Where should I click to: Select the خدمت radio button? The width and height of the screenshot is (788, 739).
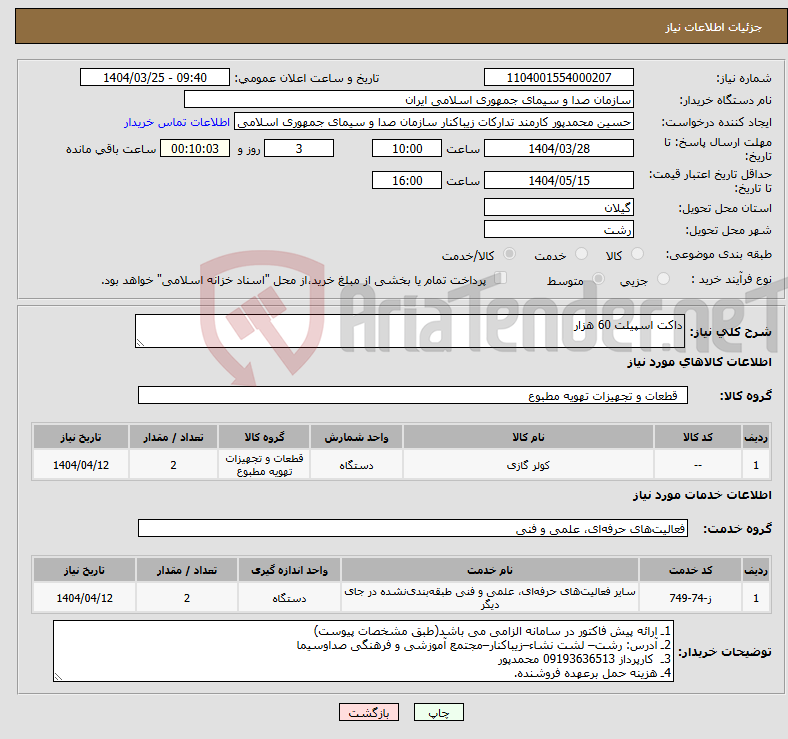581,254
